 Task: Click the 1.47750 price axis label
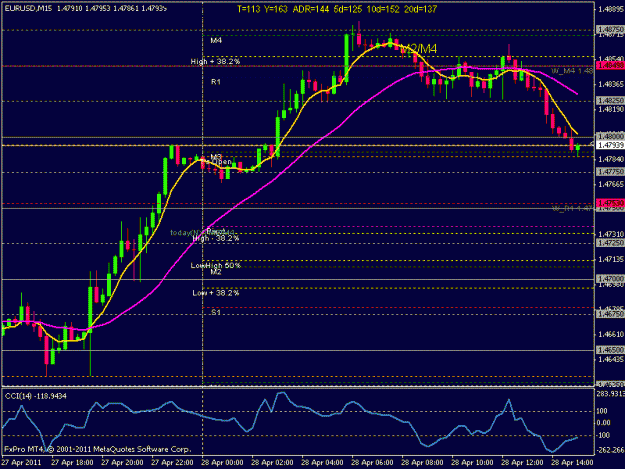[610, 172]
